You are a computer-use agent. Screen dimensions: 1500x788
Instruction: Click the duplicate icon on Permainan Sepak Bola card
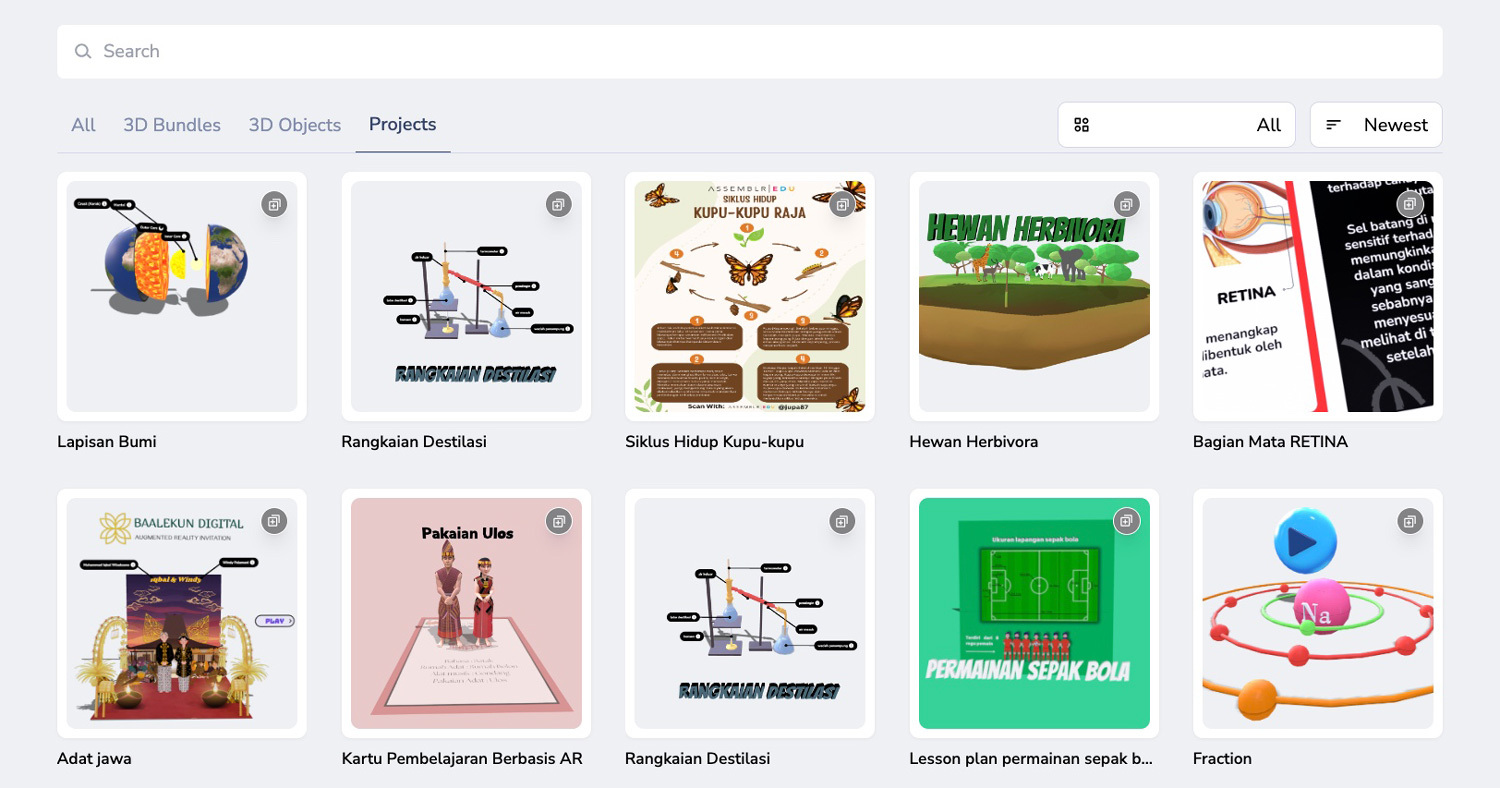tap(1127, 521)
